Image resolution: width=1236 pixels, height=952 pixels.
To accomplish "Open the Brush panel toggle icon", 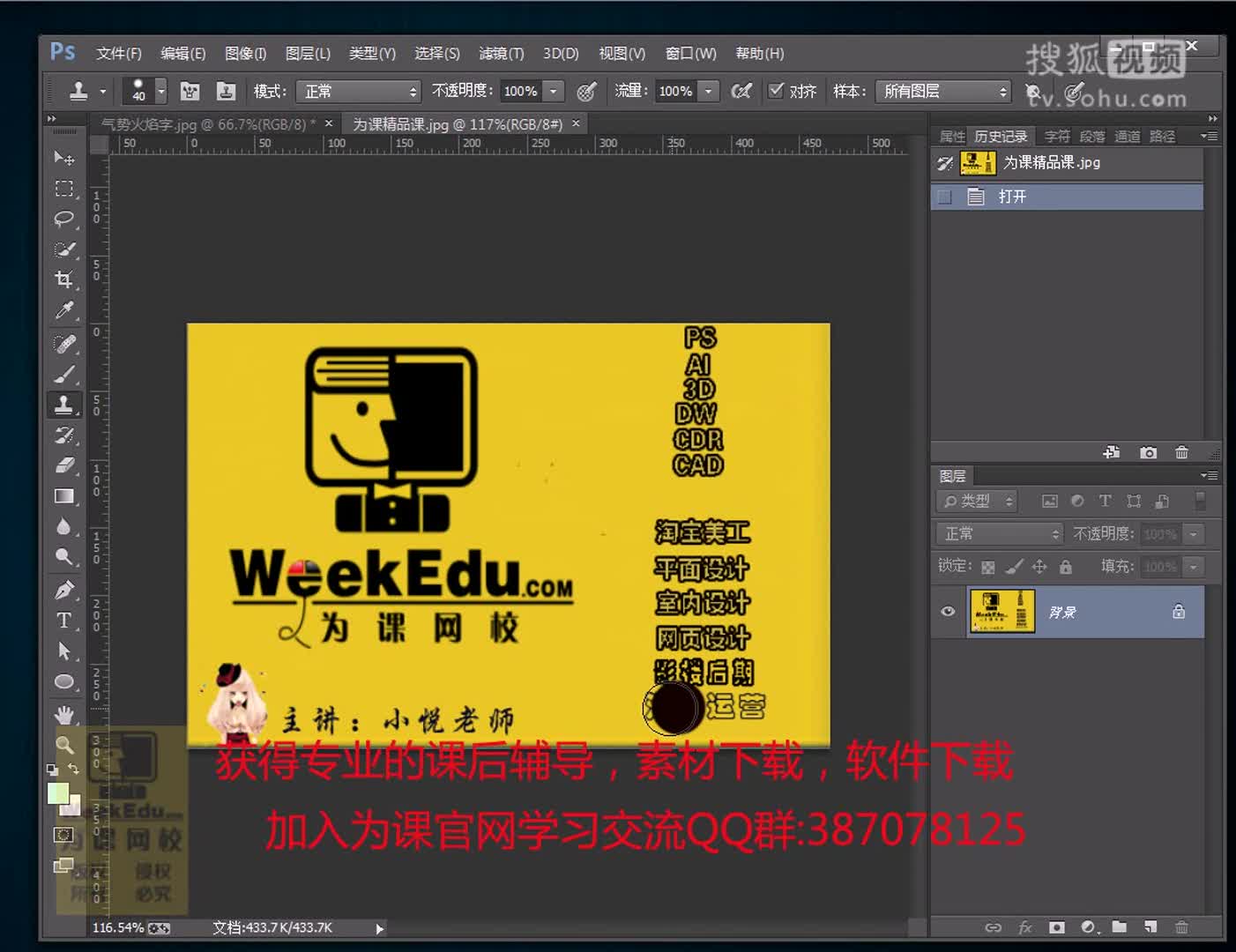I will (x=190, y=91).
